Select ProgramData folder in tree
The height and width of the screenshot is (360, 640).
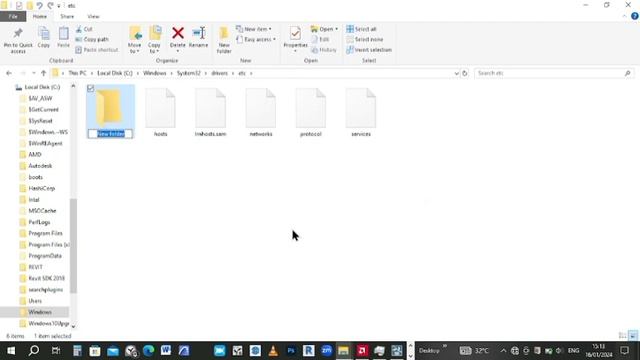45,256
